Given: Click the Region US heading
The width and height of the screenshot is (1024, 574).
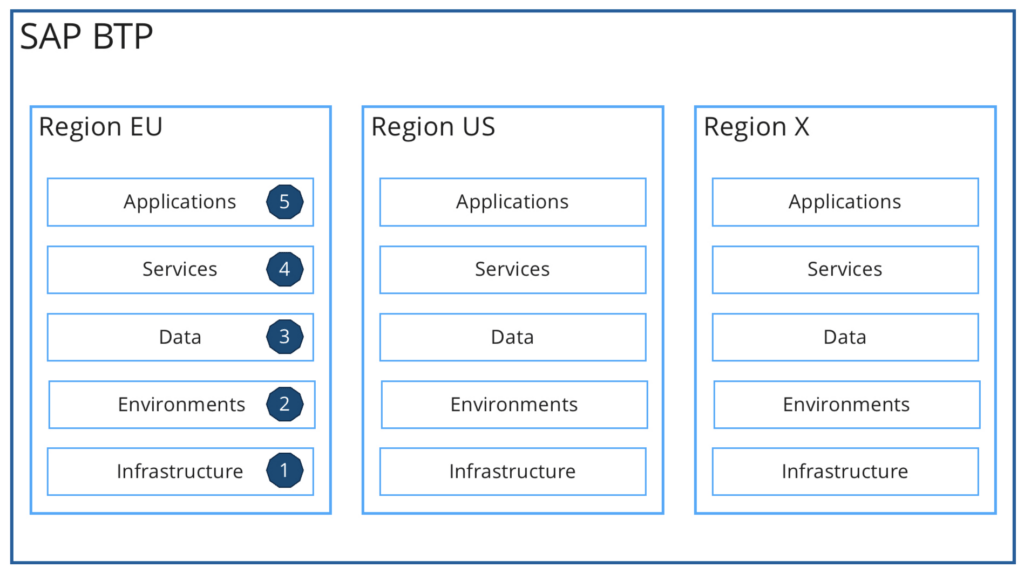Looking at the screenshot, I should click(433, 127).
